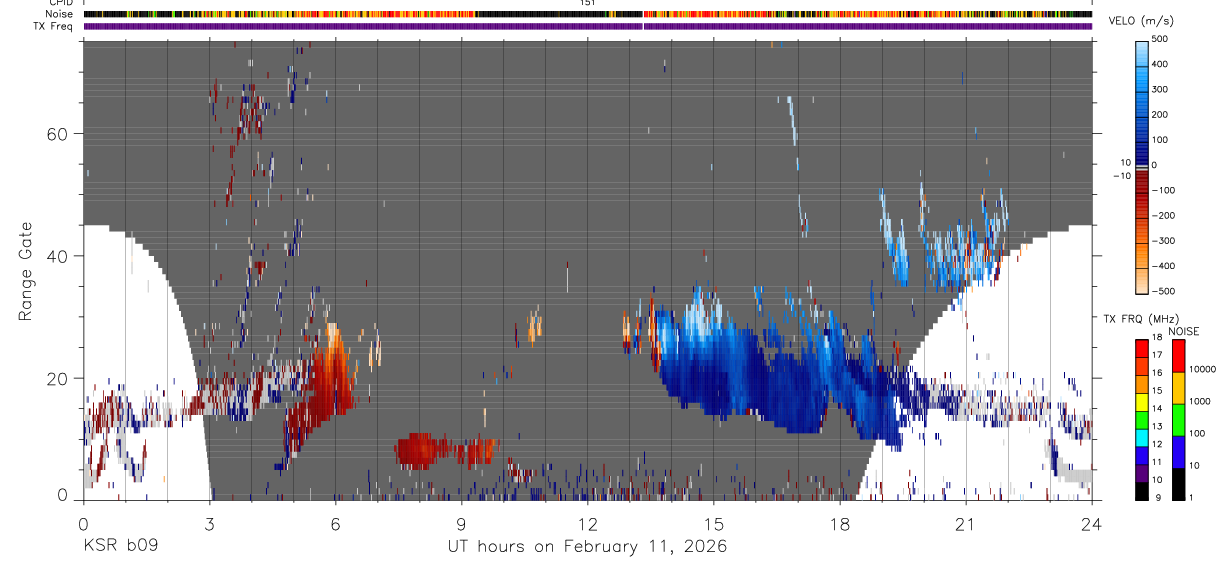Click the x-axis tick label '3'
The height and width of the screenshot is (567, 1228).
point(209,524)
